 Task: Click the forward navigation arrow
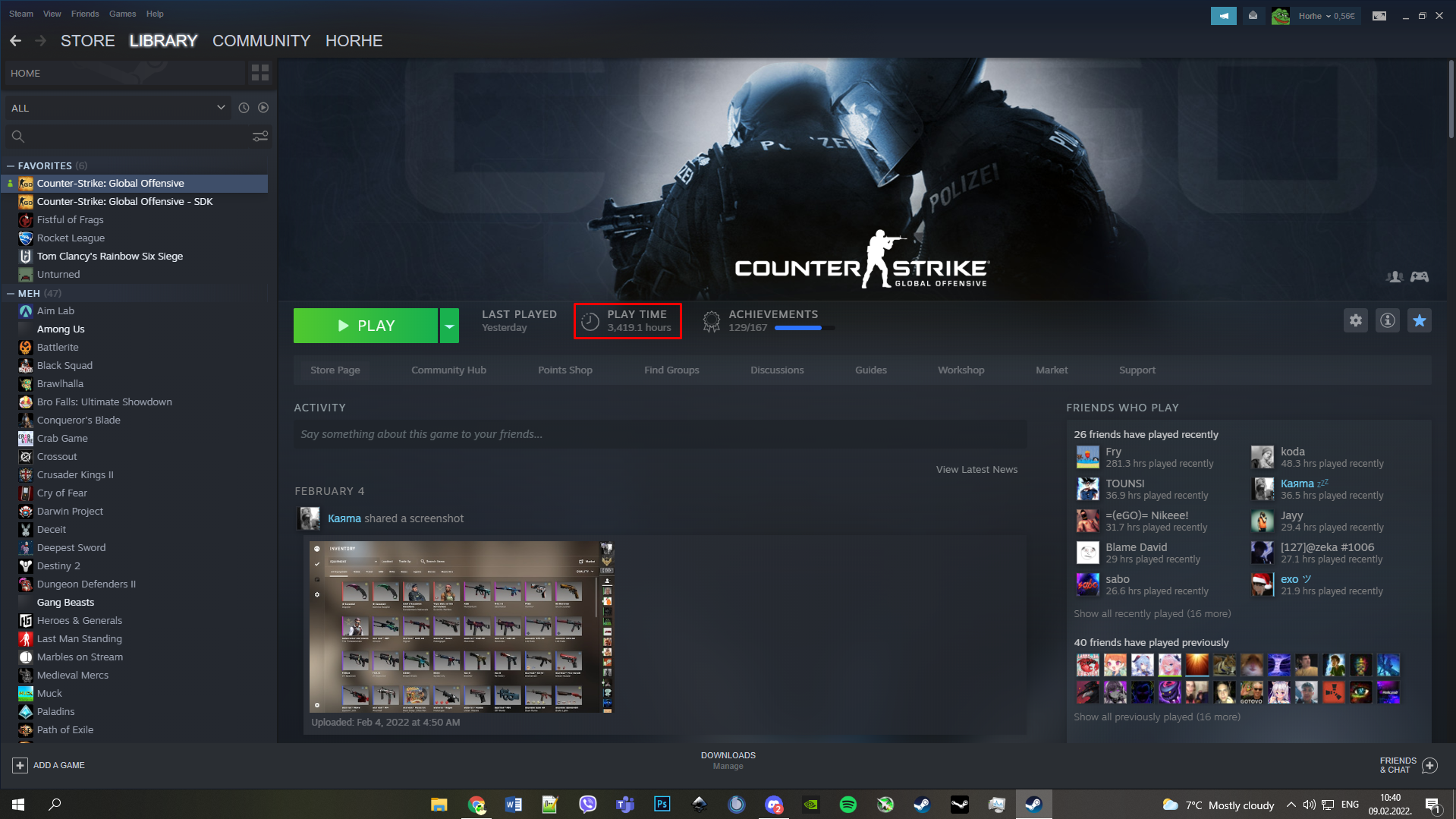coord(41,41)
